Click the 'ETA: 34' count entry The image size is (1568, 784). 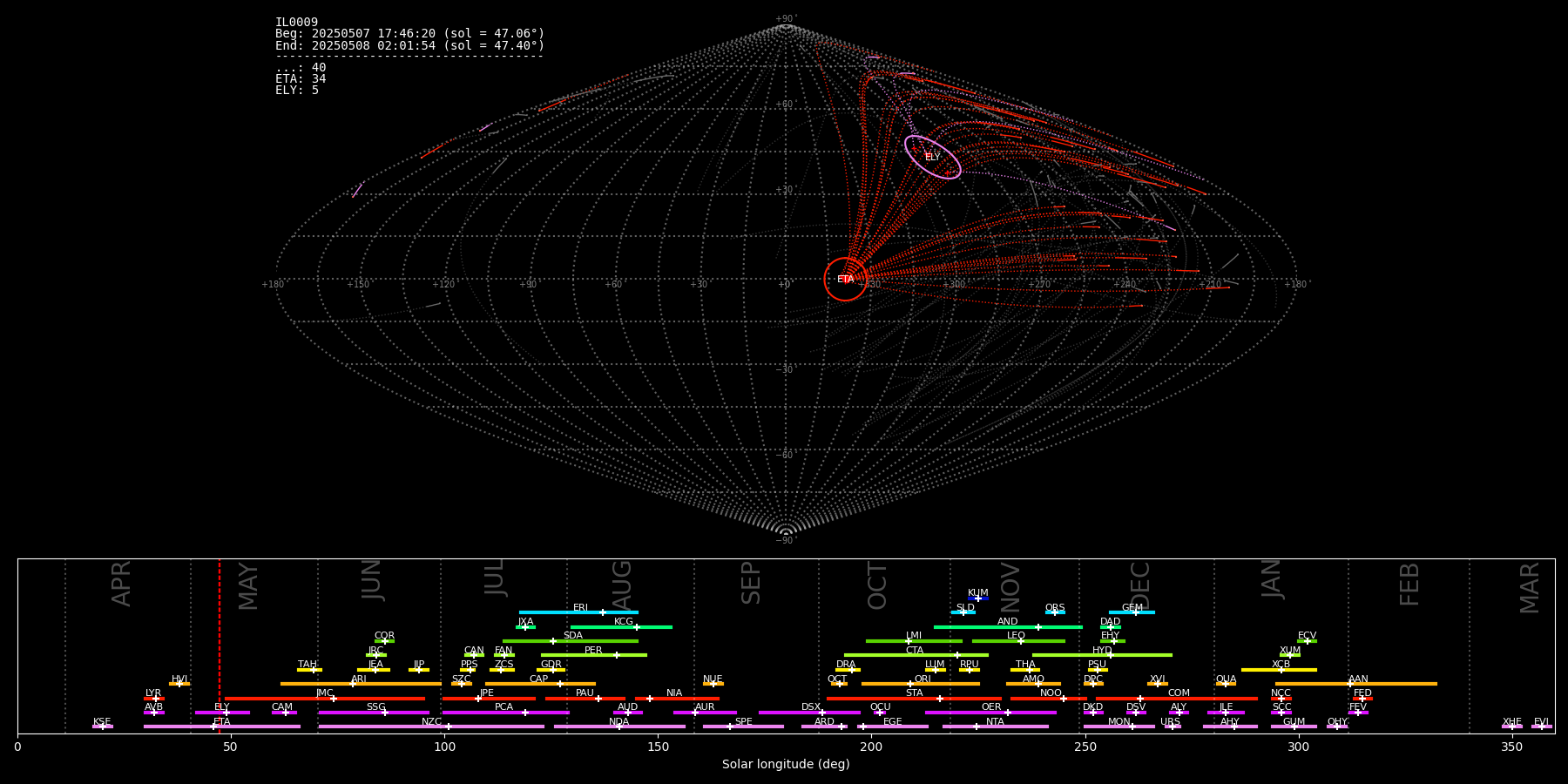pos(301,79)
